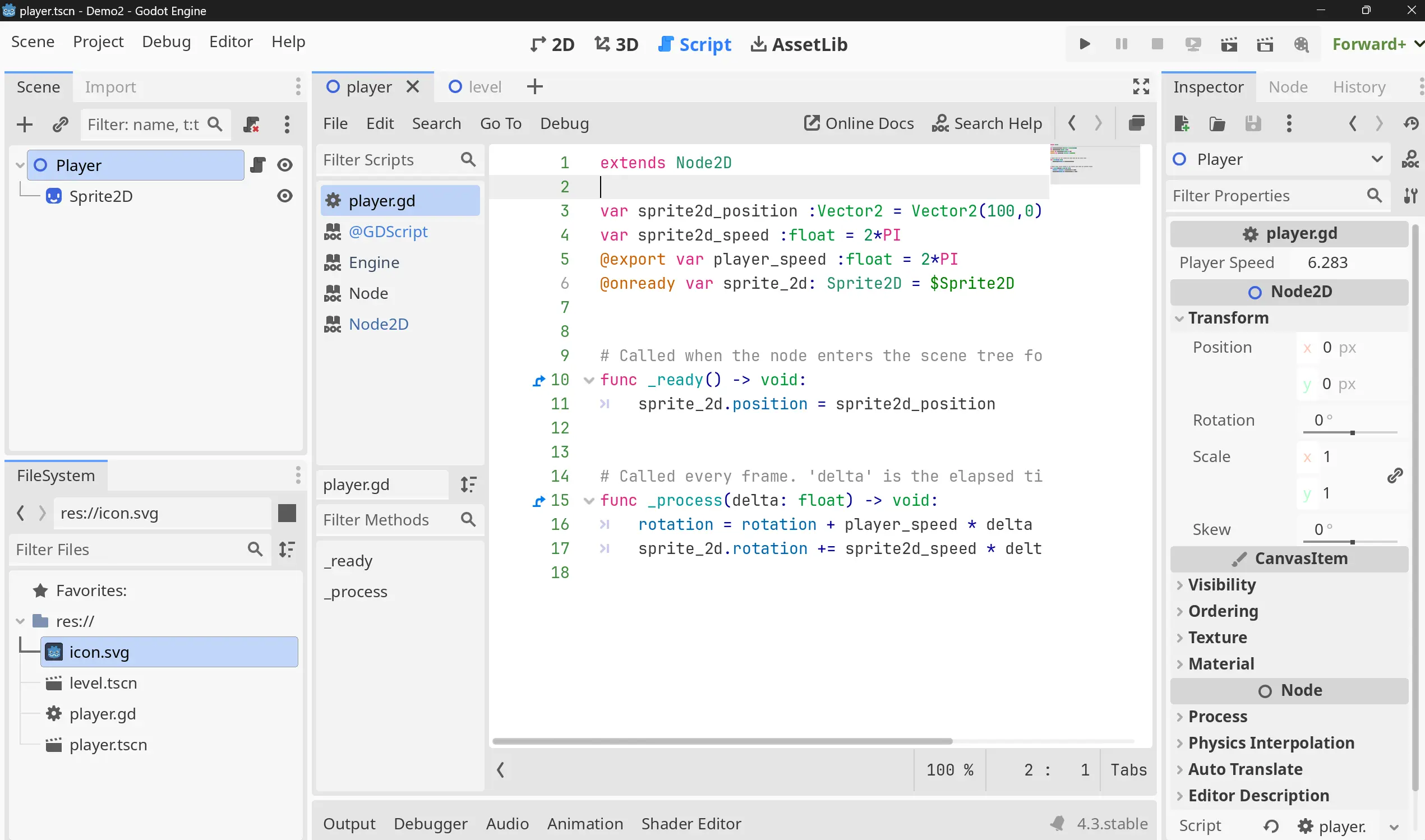Open the Output bottom panel
The width and height of the screenshot is (1425, 840).
point(349,824)
